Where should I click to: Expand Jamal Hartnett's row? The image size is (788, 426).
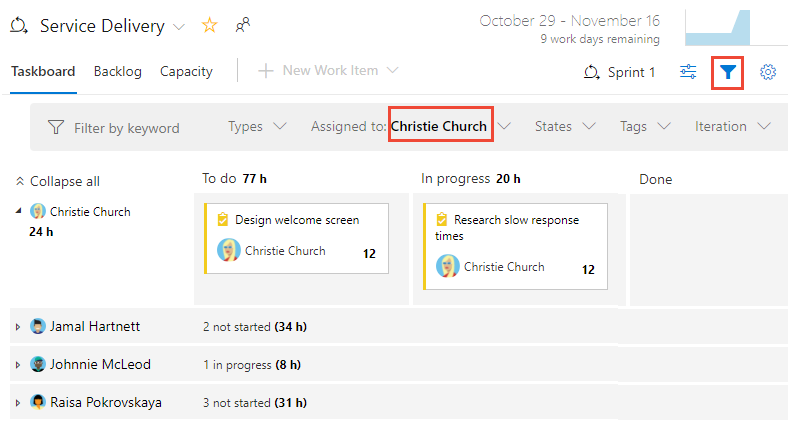pyautogui.click(x=17, y=327)
